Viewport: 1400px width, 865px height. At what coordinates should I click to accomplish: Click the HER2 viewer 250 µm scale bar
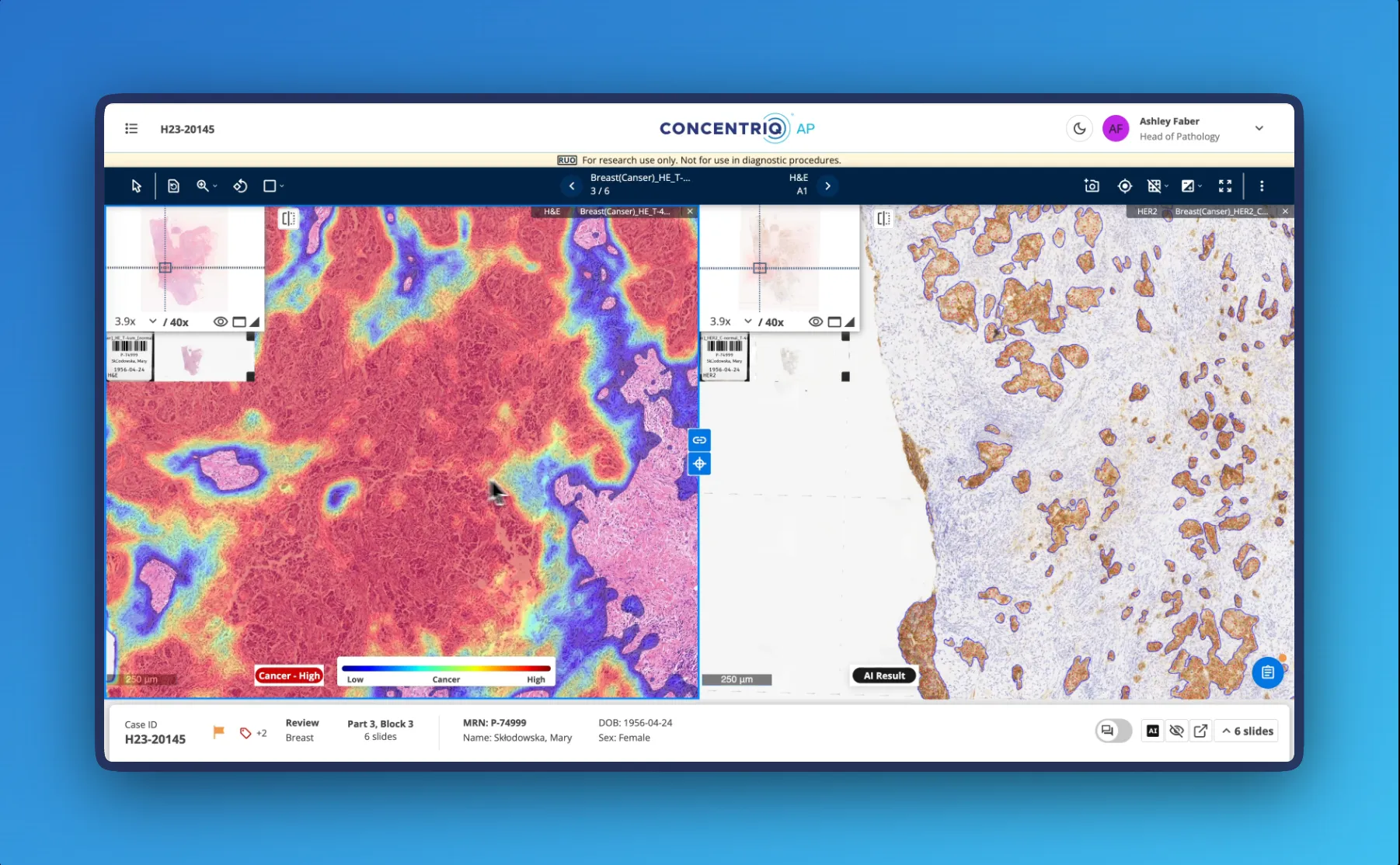click(x=737, y=679)
